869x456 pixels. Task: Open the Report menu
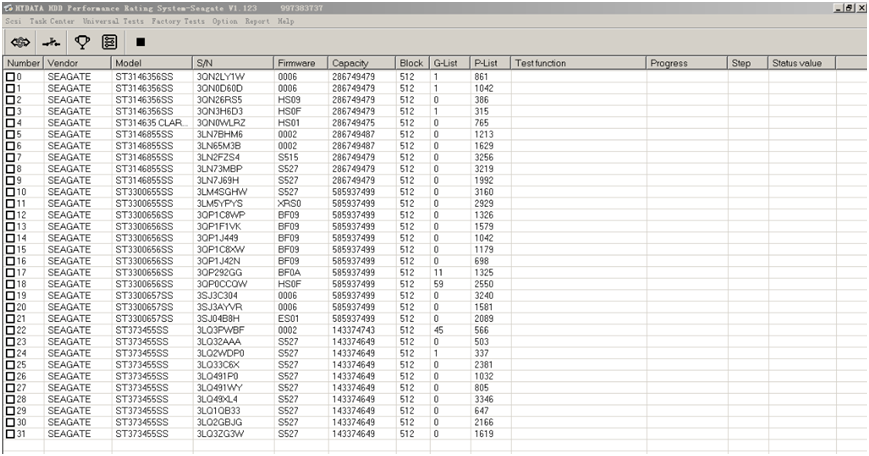tap(257, 21)
